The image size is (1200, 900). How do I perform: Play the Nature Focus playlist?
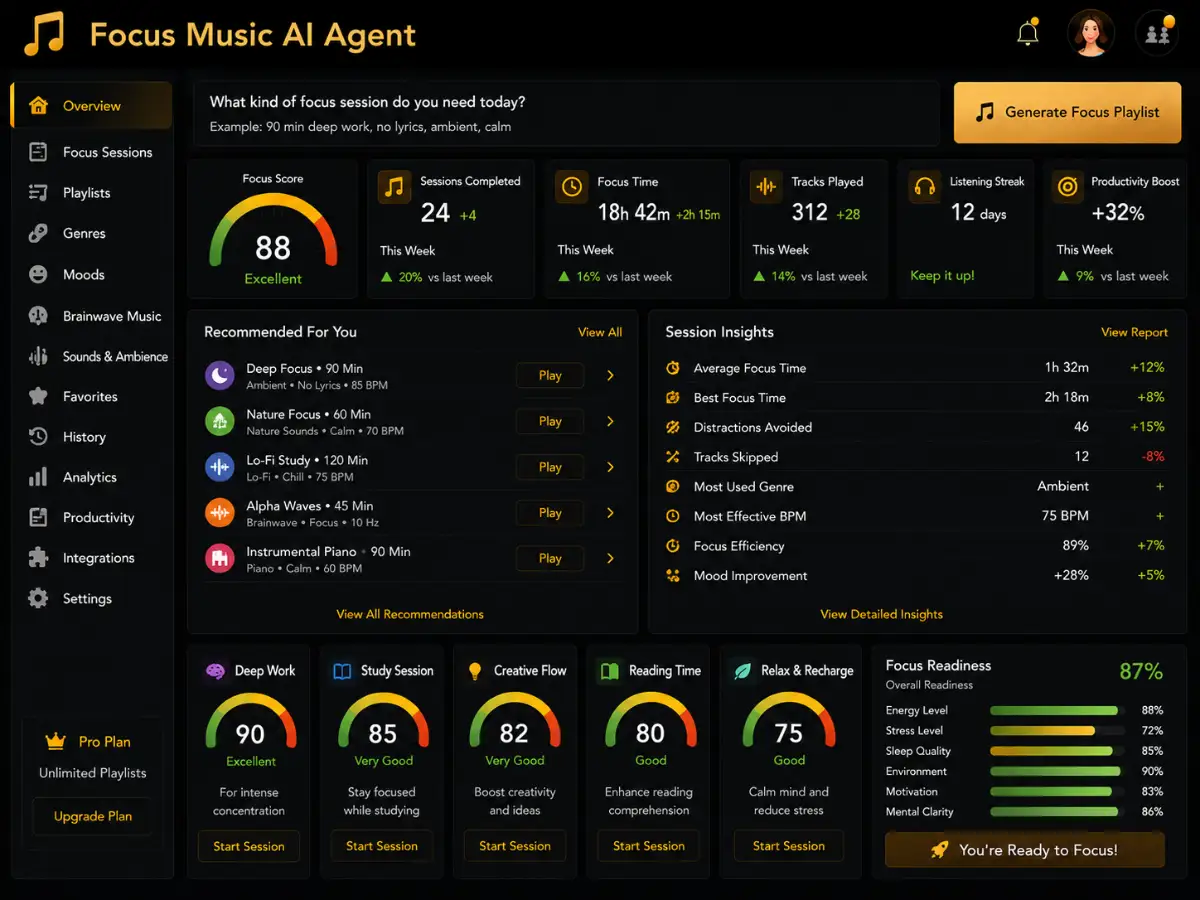click(550, 421)
